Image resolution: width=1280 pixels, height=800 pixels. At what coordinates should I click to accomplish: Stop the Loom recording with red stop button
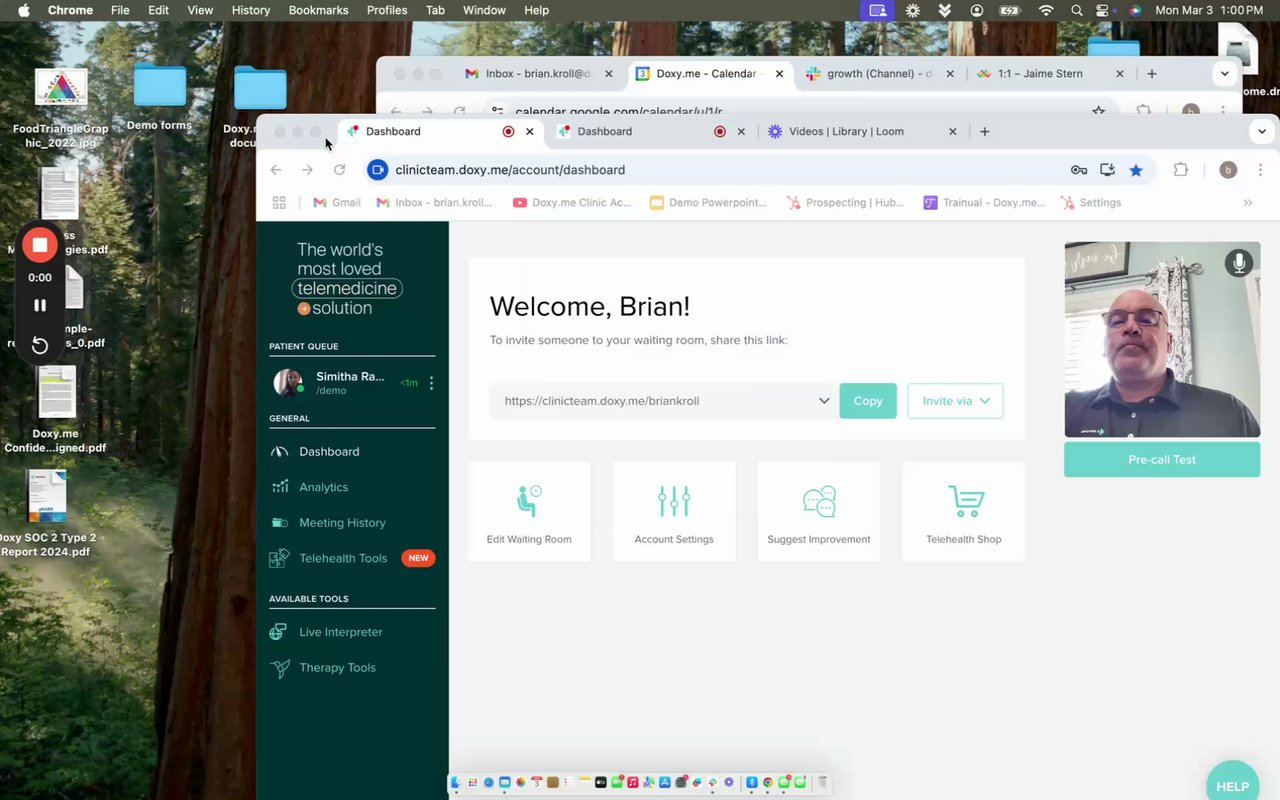(x=40, y=245)
